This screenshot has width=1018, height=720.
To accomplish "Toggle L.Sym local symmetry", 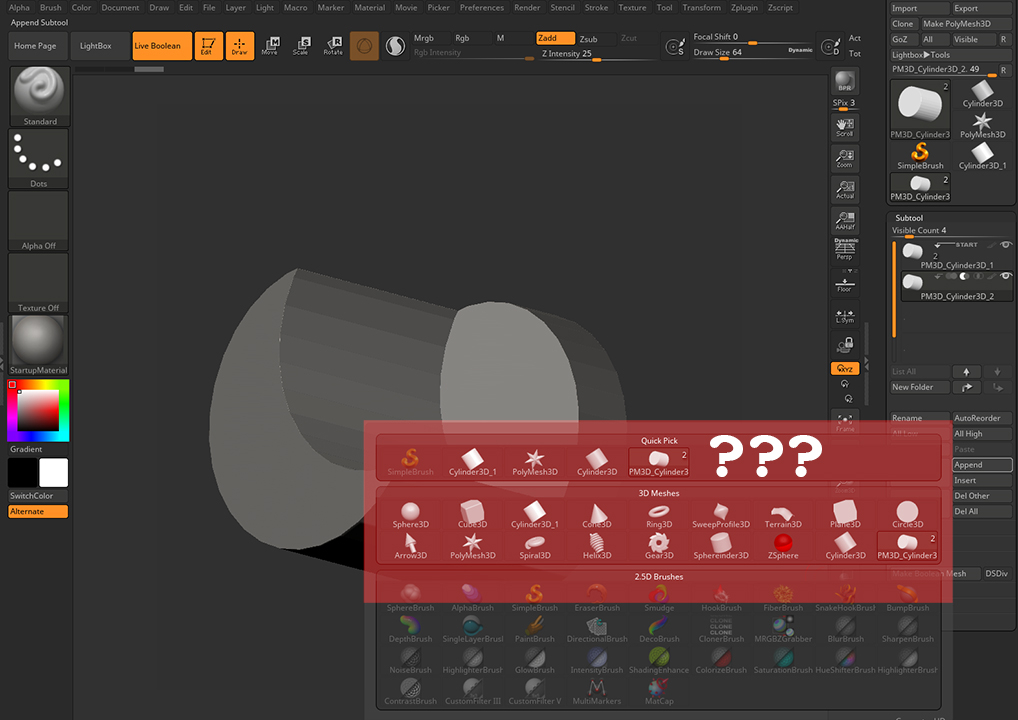I will click(x=845, y=314).
